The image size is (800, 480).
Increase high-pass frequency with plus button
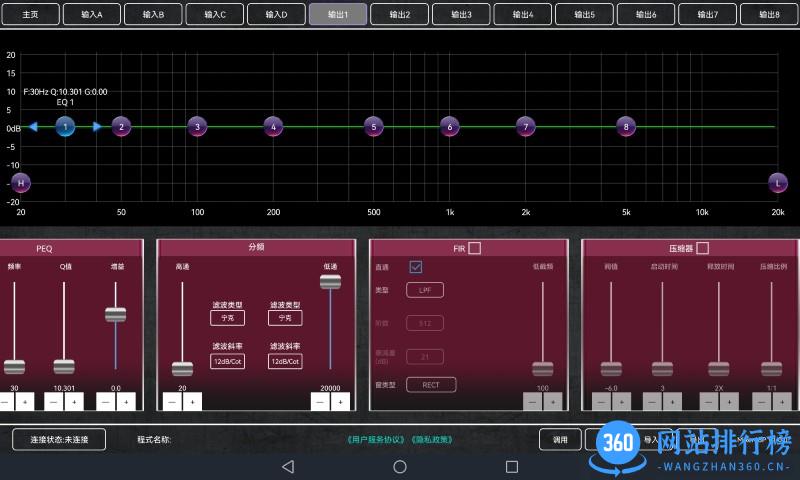(x=192, y=402)
